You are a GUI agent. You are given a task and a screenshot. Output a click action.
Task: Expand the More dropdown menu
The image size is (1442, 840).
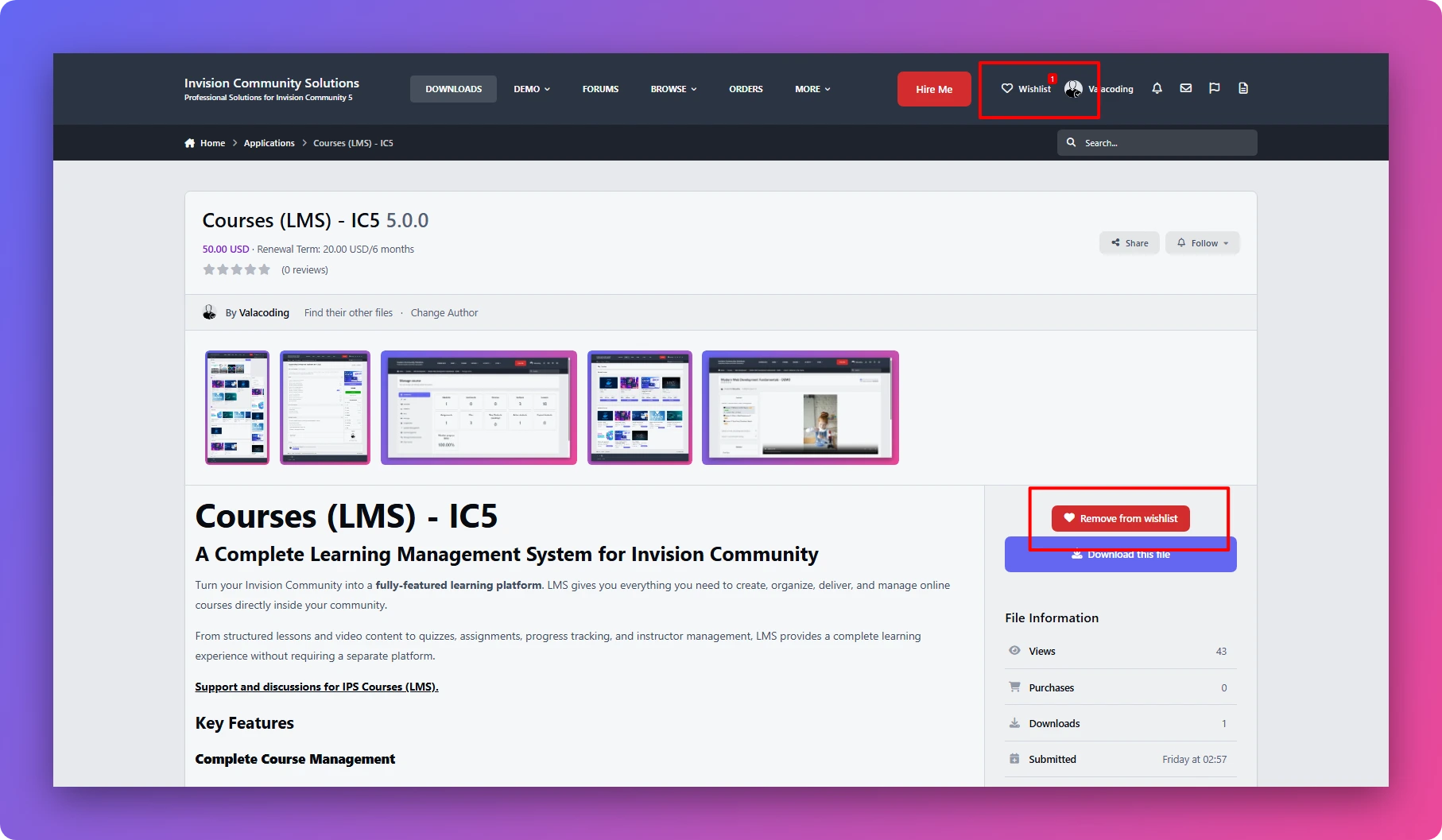[812, 89]
